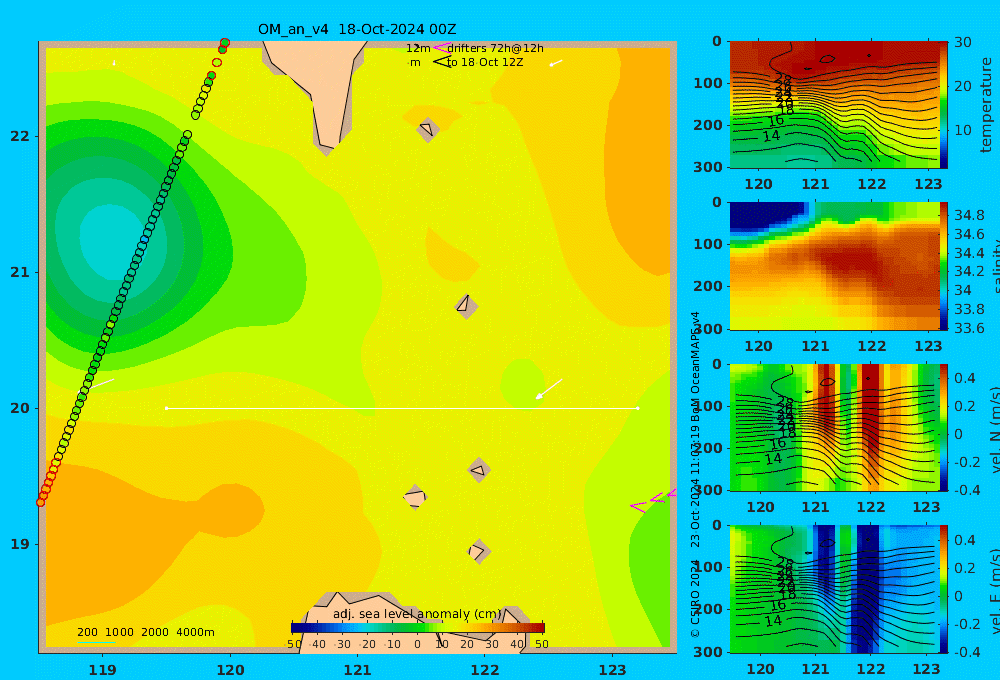
Task: Open the temperature section panel
Action: [x=835, y=105]
